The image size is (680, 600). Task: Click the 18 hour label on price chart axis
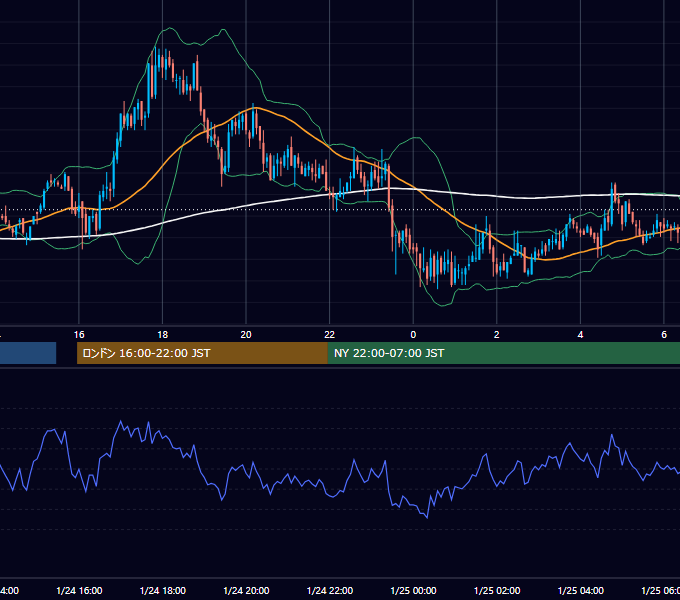[x=163, y=335]
